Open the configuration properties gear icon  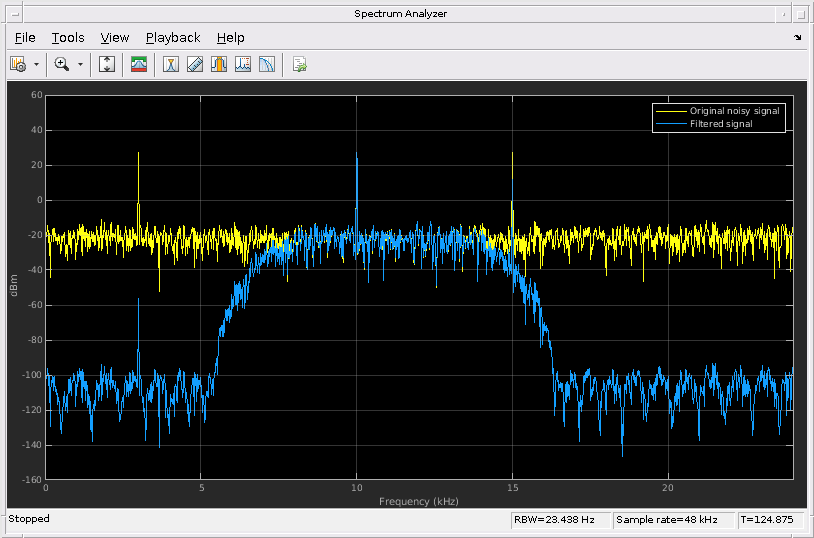click(18, 64)
